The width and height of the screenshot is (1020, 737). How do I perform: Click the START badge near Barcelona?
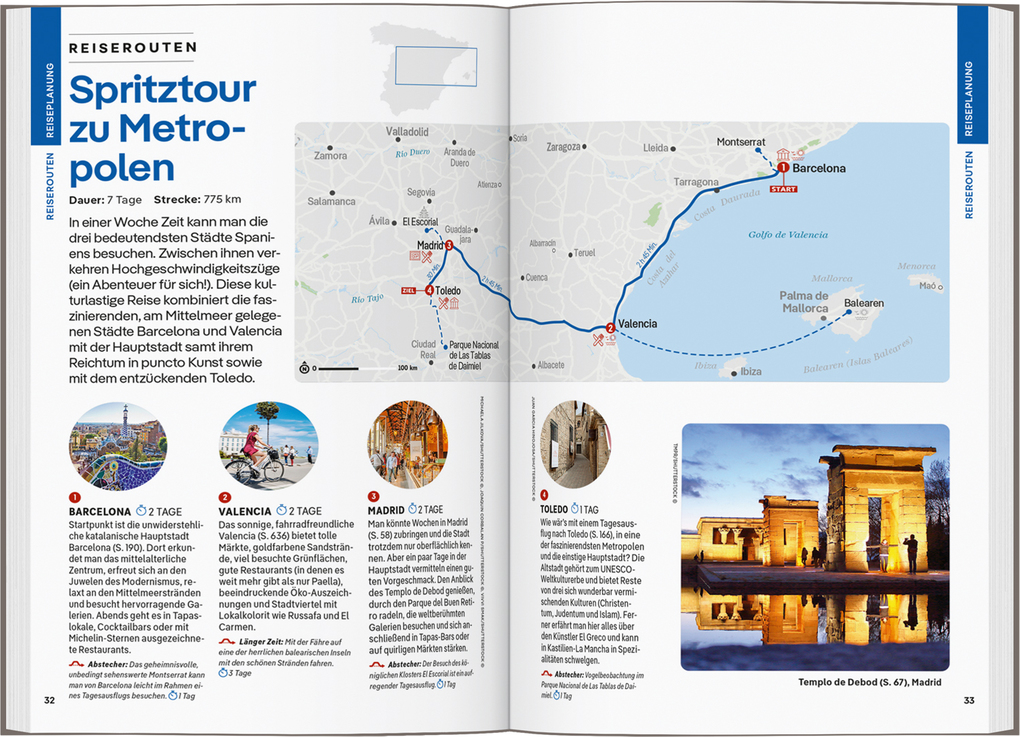[784, 189]
